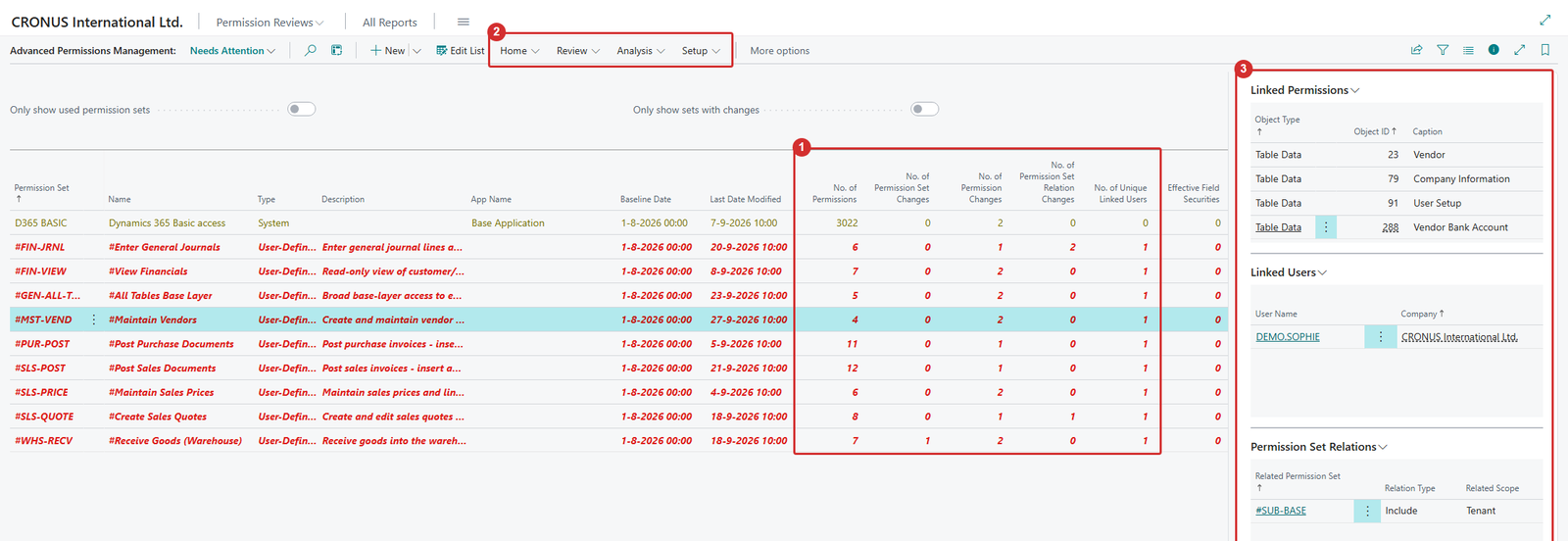Toggle the FactBox info circle icon
This screenshot has height=541, width=1568.
coord(1494,50)
